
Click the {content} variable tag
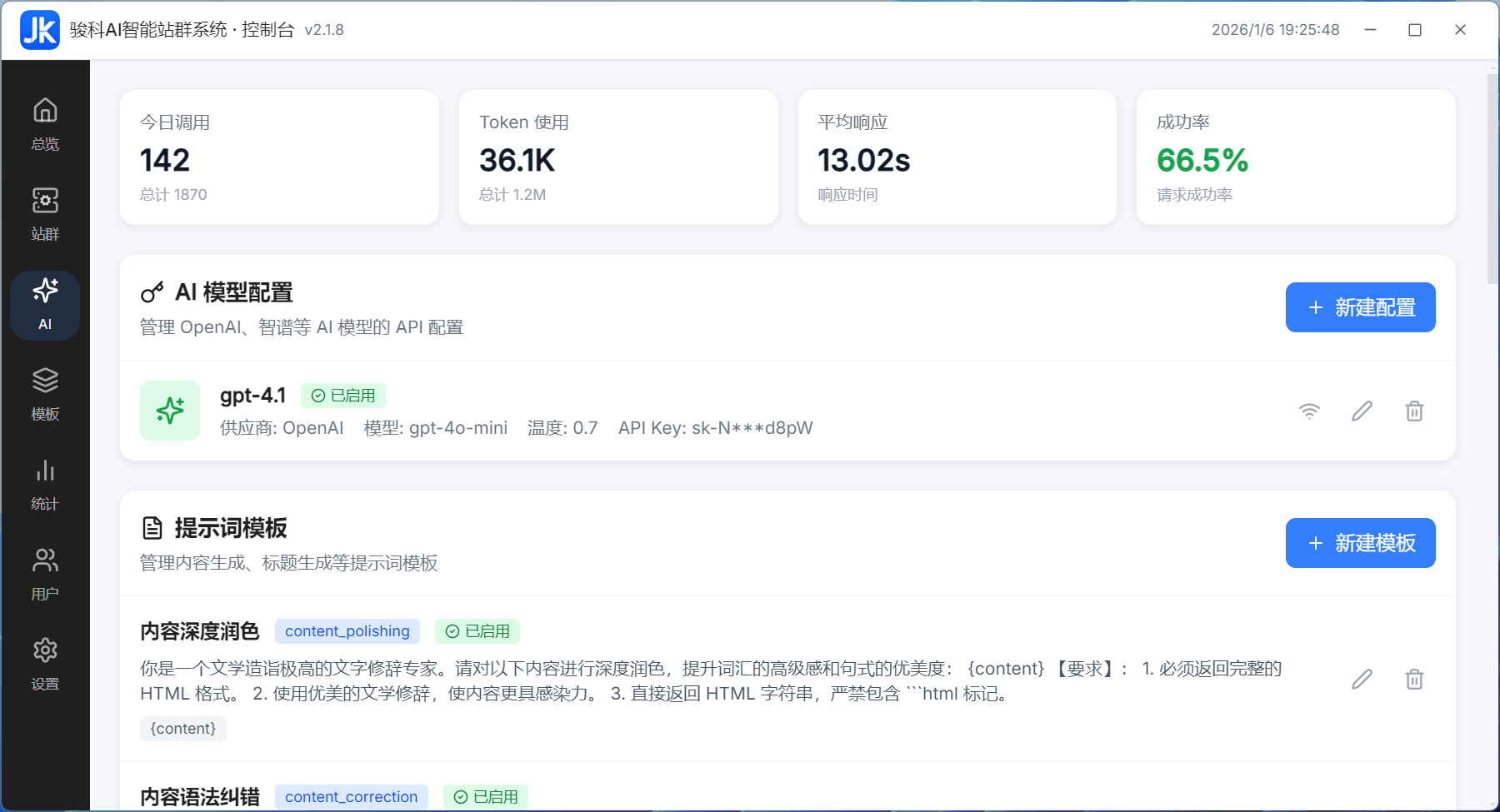(x=182, y=728)
